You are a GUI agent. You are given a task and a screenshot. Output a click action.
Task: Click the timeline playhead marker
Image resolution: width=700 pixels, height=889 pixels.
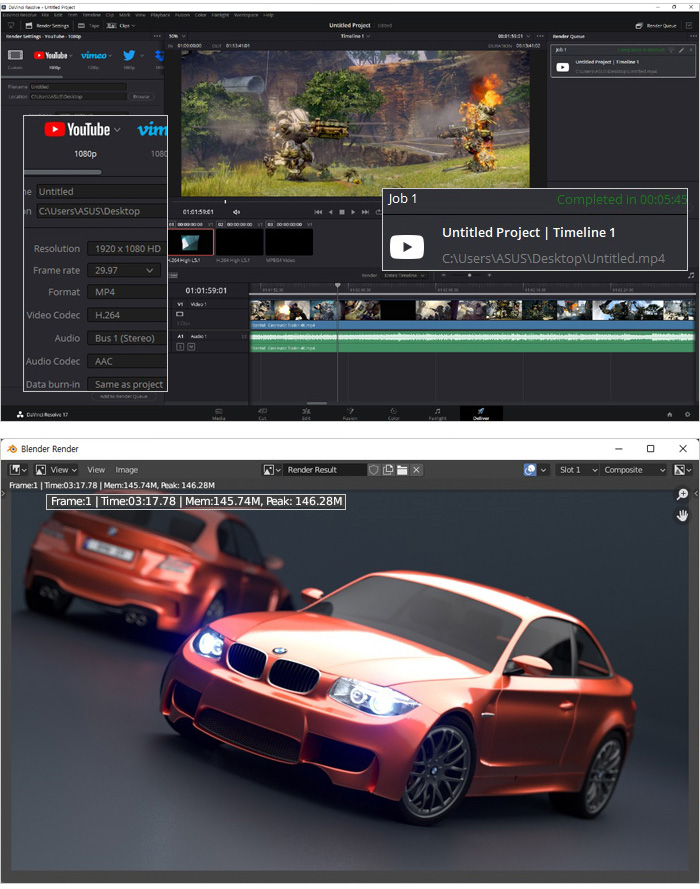[338, 286]
